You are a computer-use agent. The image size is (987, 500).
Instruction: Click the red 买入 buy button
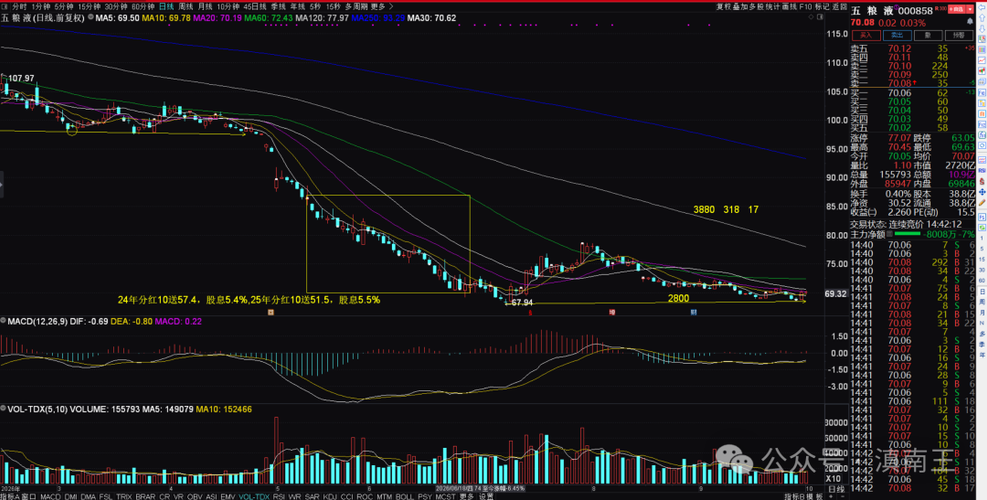866,35
